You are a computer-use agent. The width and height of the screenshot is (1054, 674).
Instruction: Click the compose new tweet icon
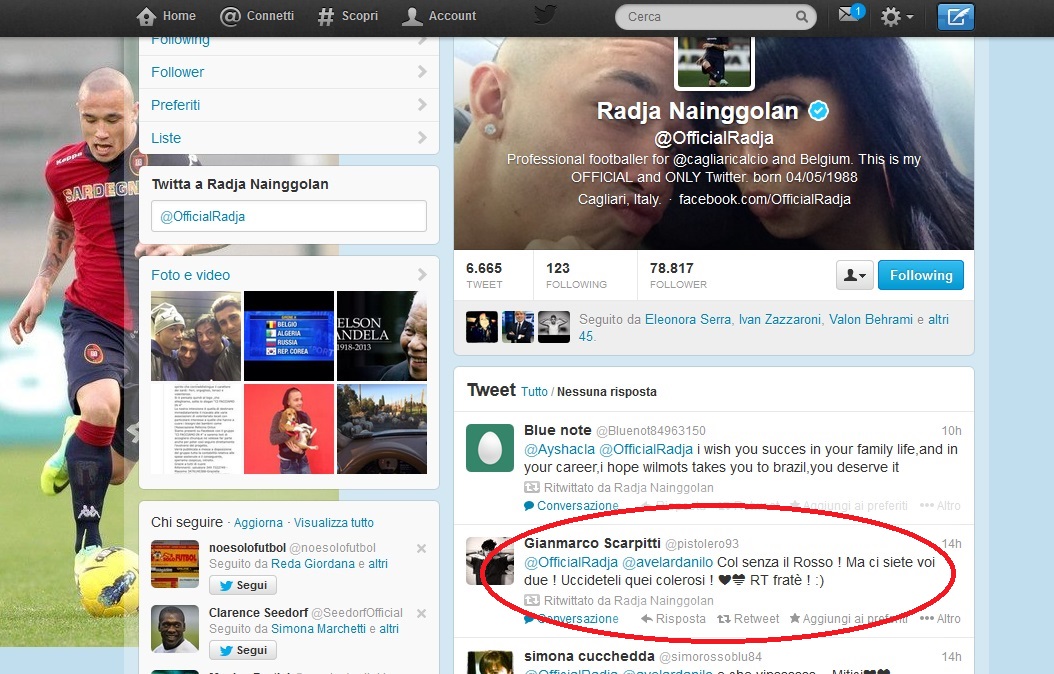coord(955,17)
